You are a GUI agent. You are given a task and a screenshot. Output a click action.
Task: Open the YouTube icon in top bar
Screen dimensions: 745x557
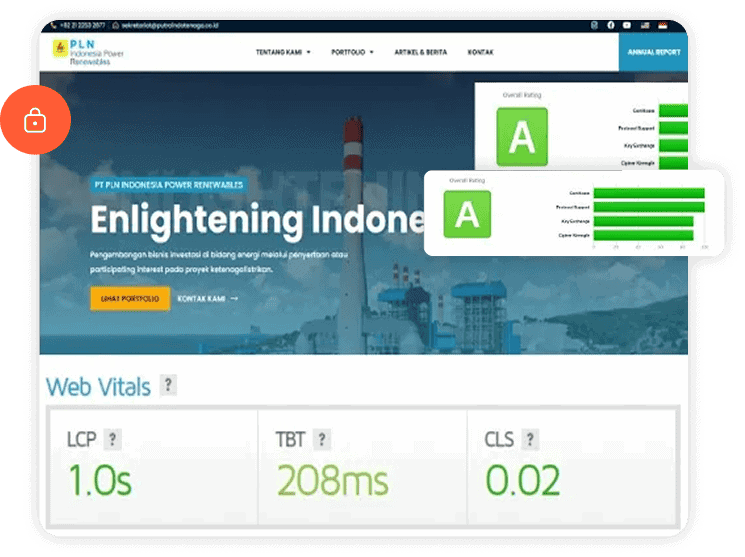pyautogui.click(x=627, y=25)
